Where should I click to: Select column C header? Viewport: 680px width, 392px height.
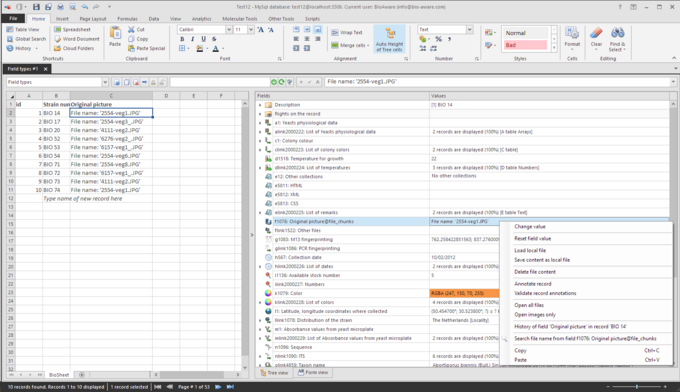[111, 96]
